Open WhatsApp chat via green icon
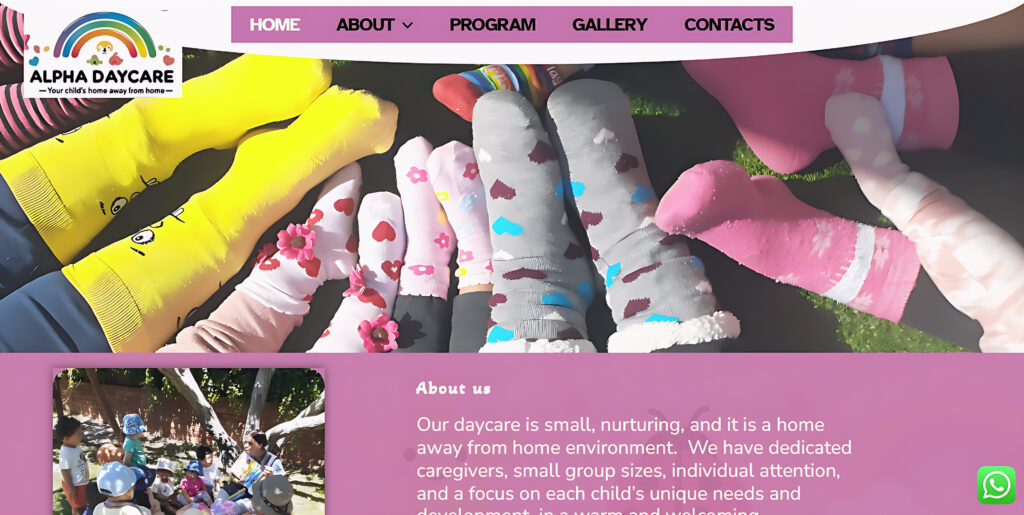Screen dimensions: 1024x515 pos(996,485)
